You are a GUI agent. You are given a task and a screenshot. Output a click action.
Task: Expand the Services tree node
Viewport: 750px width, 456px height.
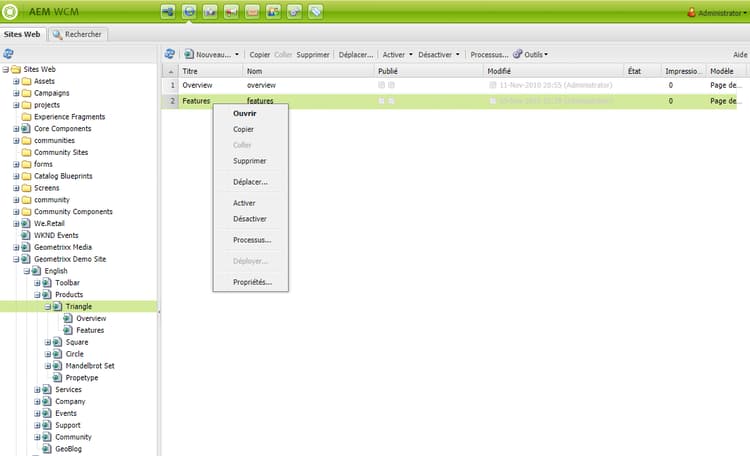coord(37,390)
